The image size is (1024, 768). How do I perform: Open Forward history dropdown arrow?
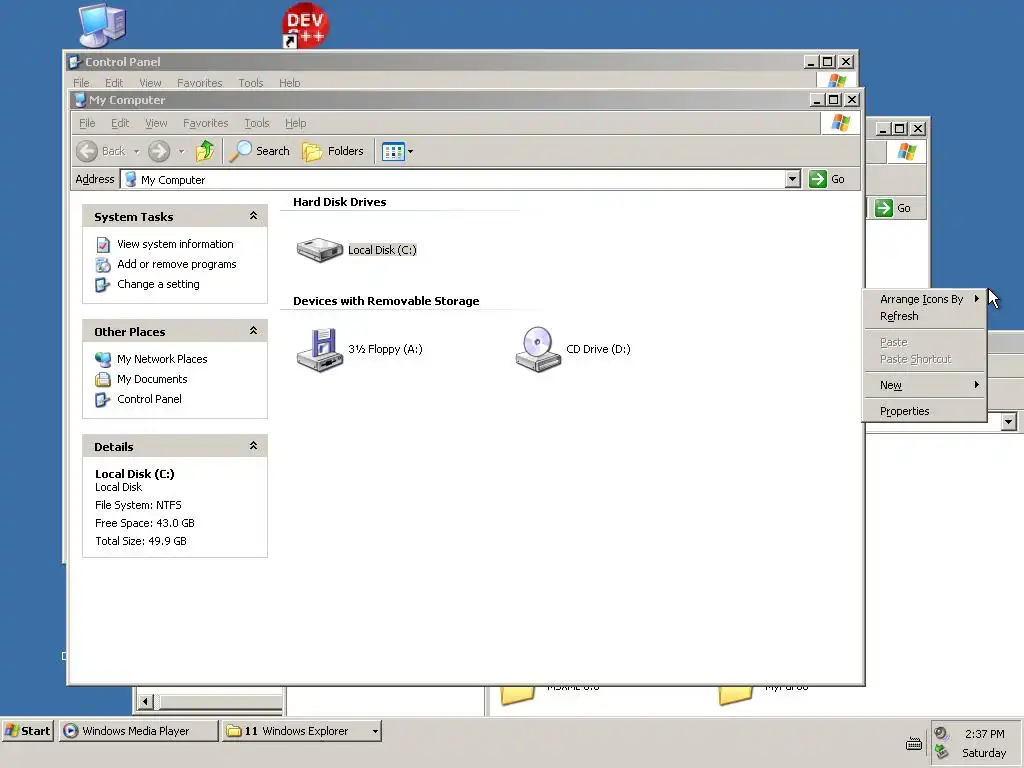[182, 152]
